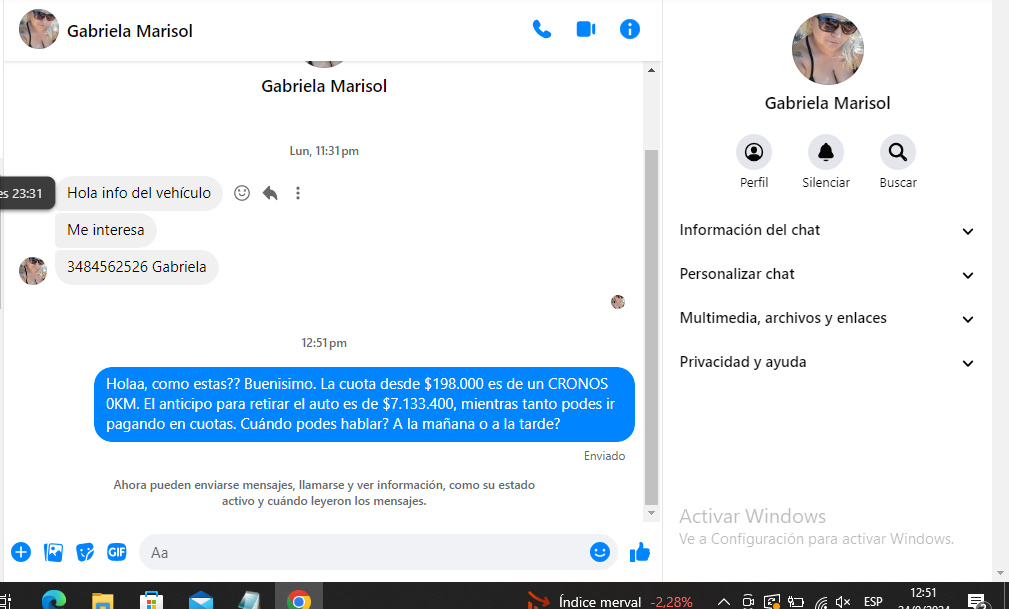
Task: Show hidden system tray icons
Action: point(724,603)
